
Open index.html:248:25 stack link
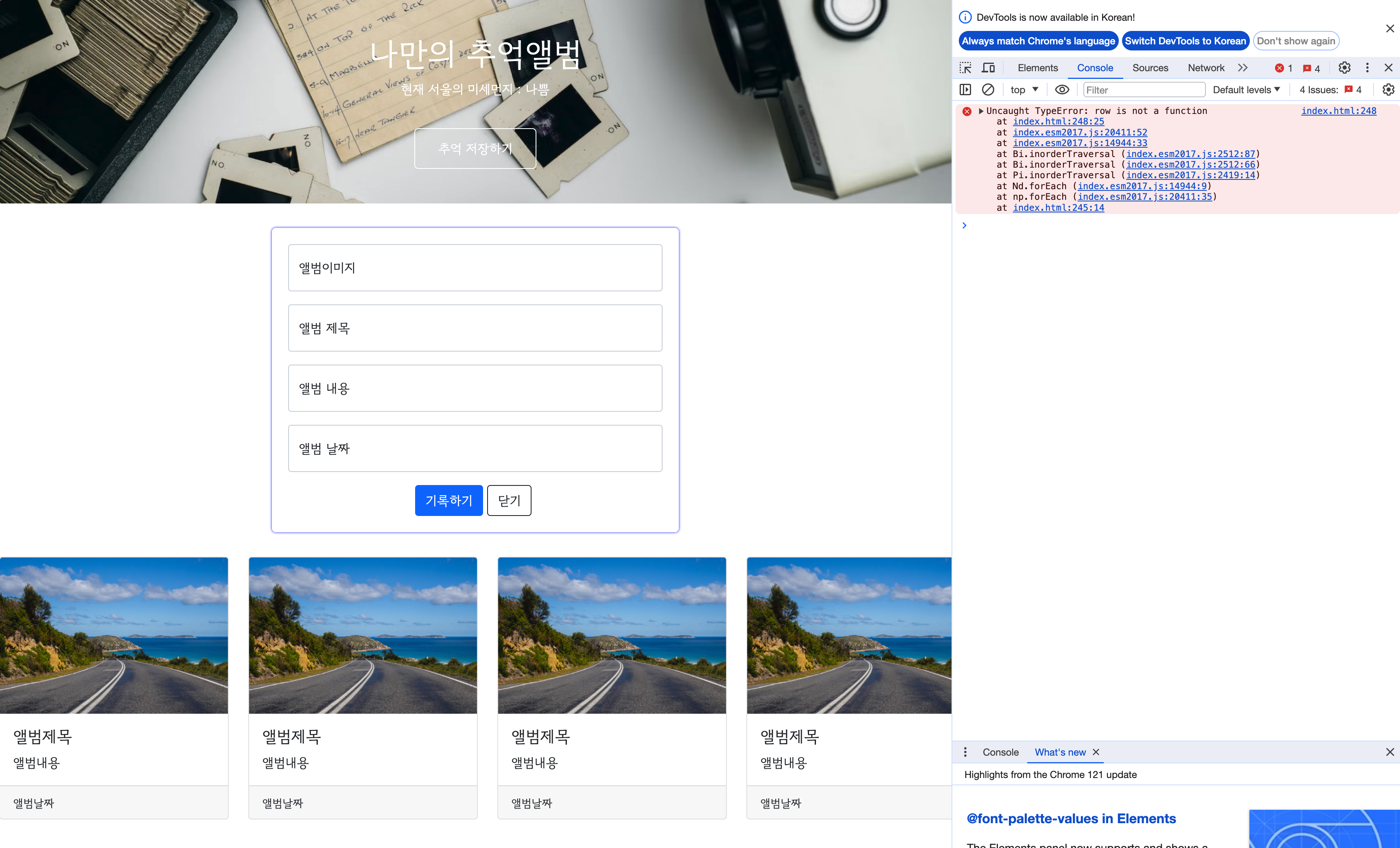1059,122
